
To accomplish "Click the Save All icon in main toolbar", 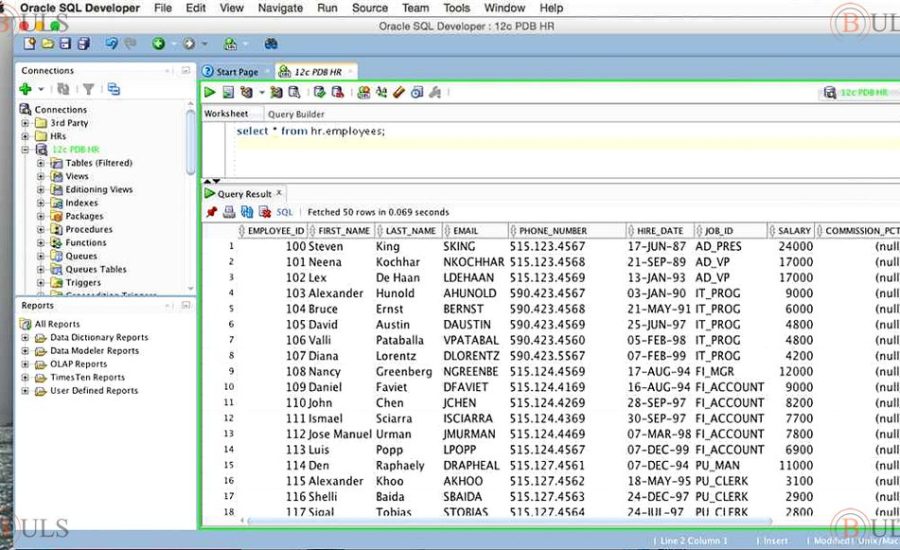I will (x=84, y=44).
